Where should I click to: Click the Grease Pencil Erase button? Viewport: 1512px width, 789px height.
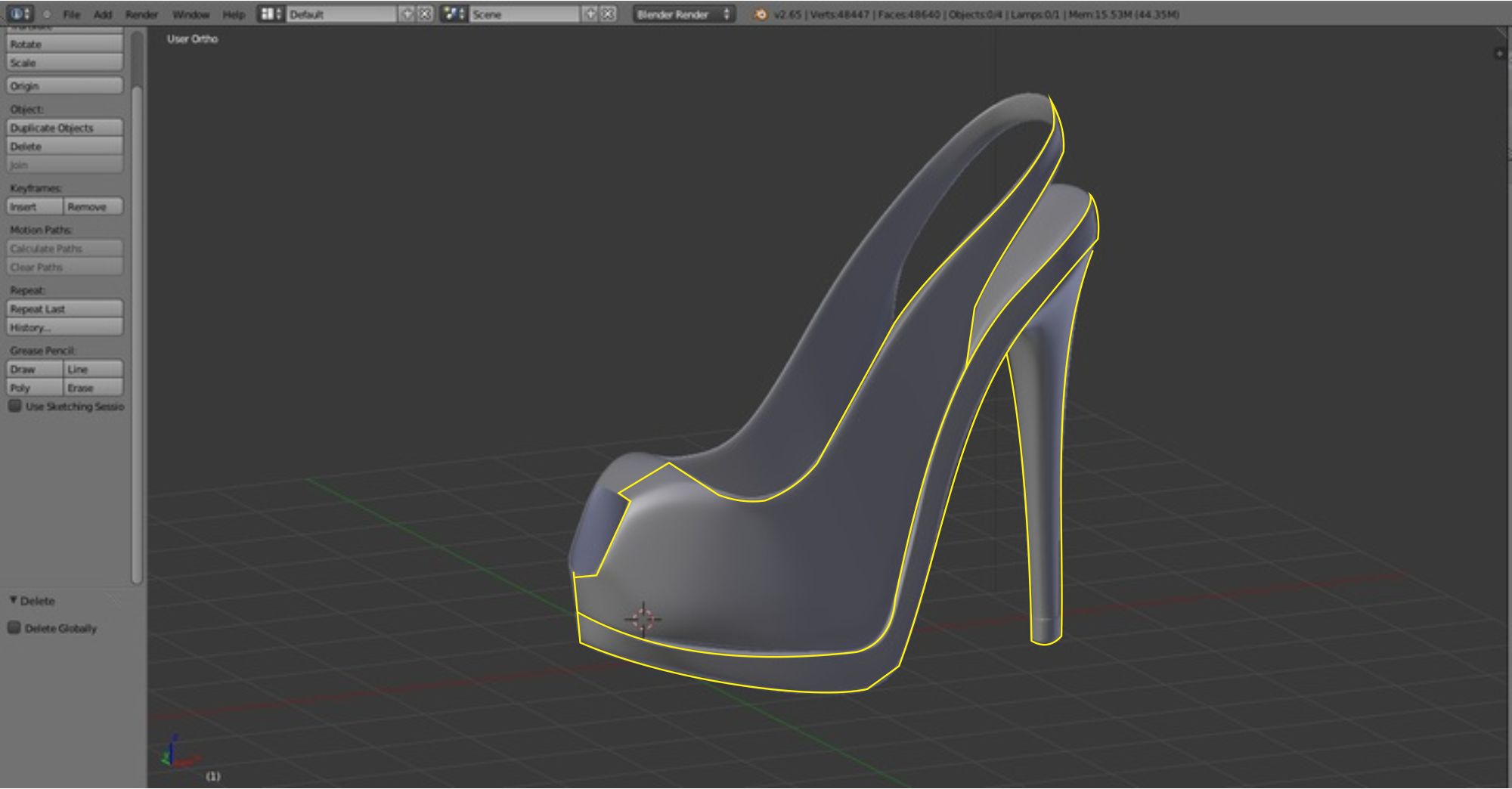(93, 388)
